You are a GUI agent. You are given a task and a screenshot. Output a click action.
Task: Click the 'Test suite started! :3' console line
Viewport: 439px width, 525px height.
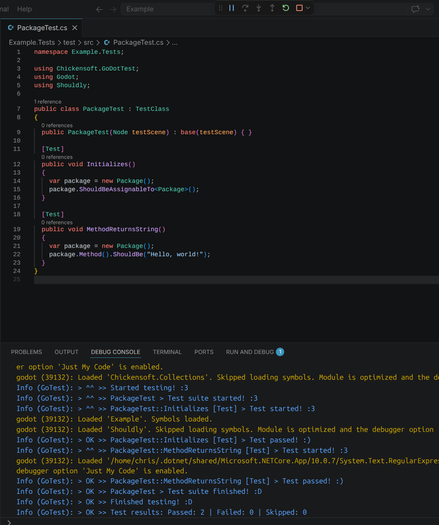pos(137,398)
